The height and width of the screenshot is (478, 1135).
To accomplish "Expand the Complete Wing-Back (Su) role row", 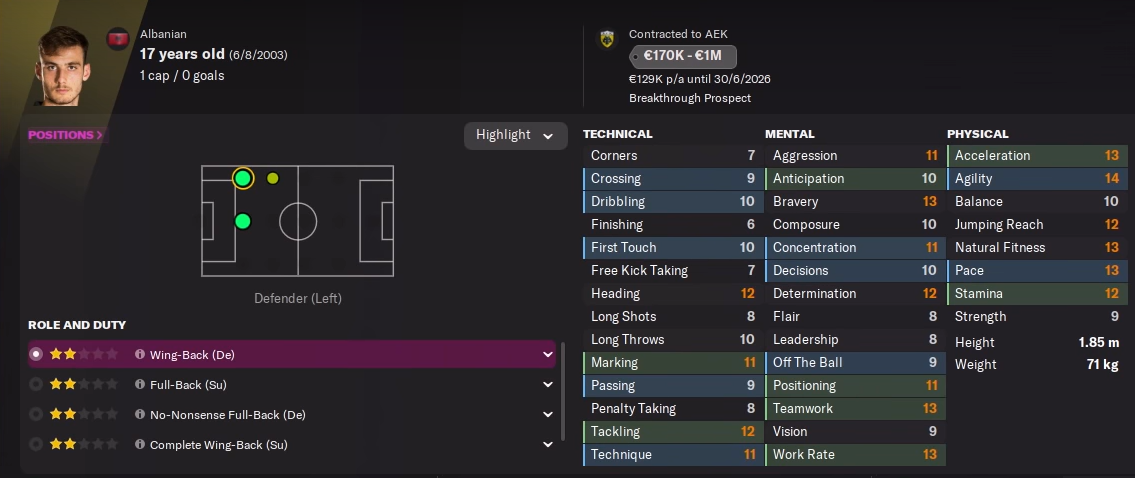I will pos(547,444).
